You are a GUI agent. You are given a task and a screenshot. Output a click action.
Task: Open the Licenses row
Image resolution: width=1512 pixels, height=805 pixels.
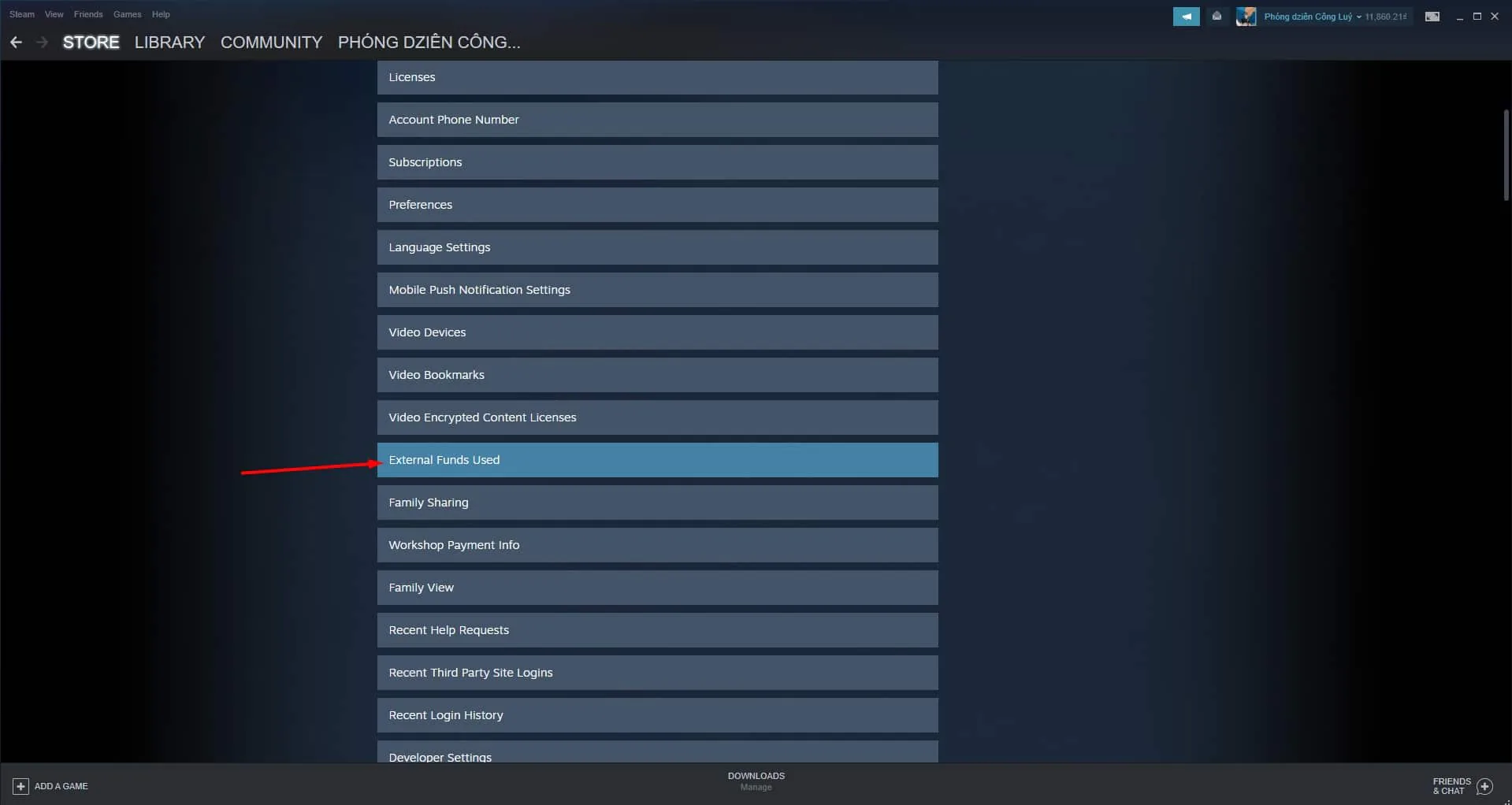coord(657,77)
